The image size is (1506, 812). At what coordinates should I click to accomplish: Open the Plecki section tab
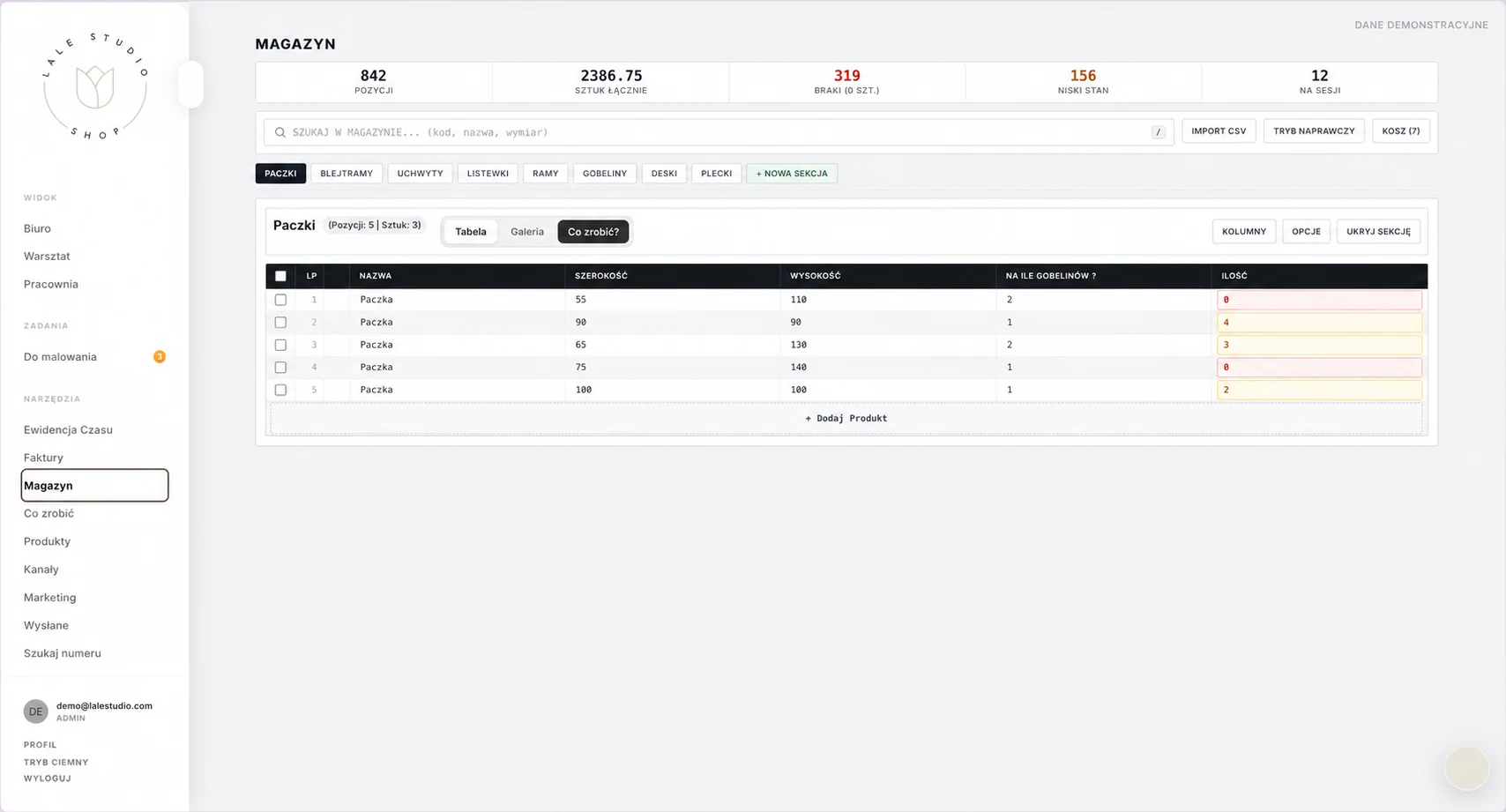(x=717, y=174)
